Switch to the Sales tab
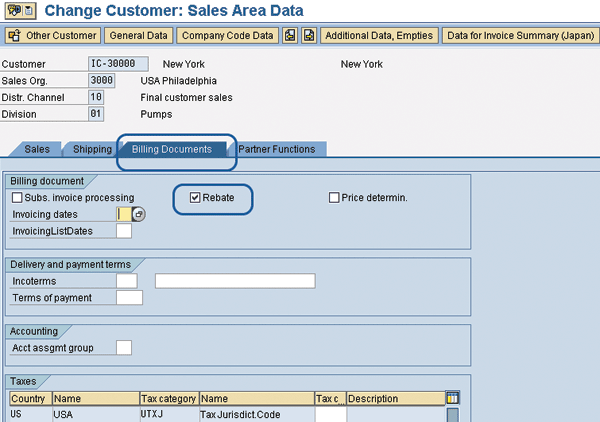600x422 pixels. [37, 149]
